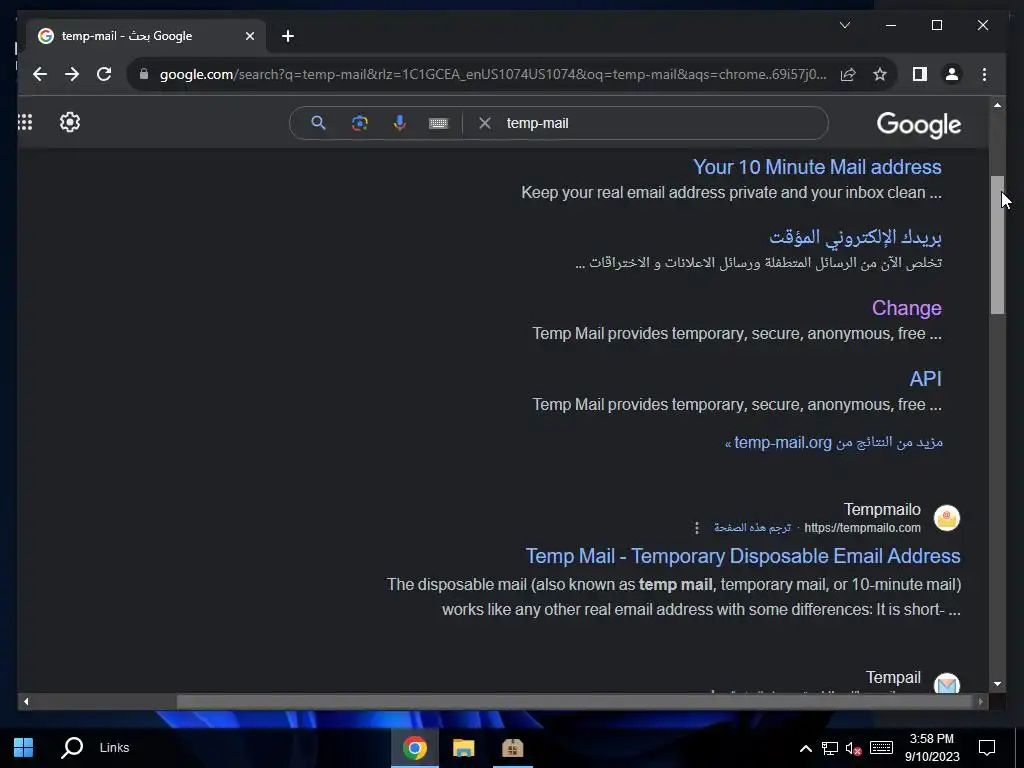Click the Tempail result site name
1024x768 pixels.
click(893, 677)
